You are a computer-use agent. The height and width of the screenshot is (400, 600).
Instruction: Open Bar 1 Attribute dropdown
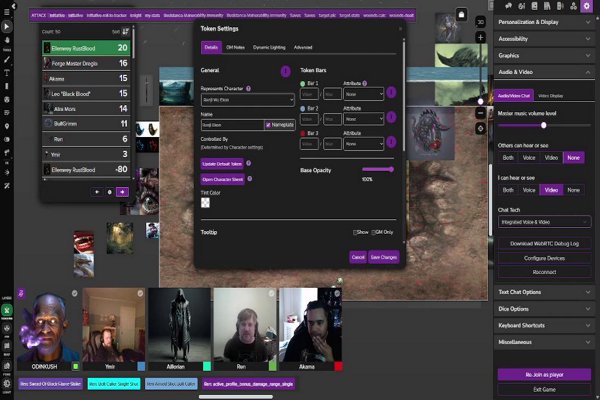364,94
